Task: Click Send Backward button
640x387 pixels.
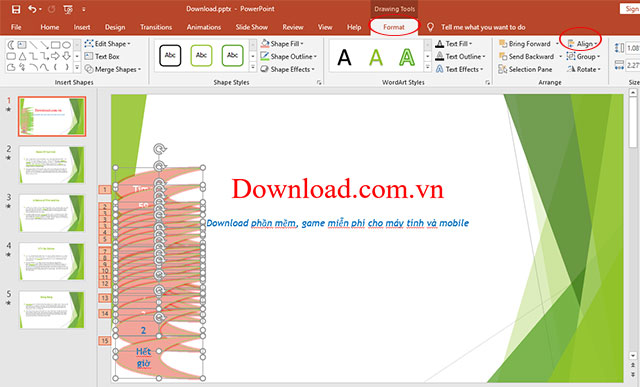Action: (x=527, y=56)
